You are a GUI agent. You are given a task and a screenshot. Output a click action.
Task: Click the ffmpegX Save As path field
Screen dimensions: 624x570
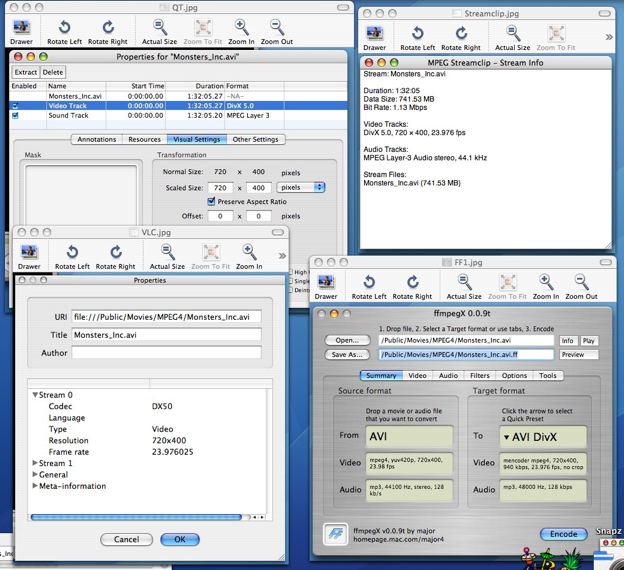point(466,355)
